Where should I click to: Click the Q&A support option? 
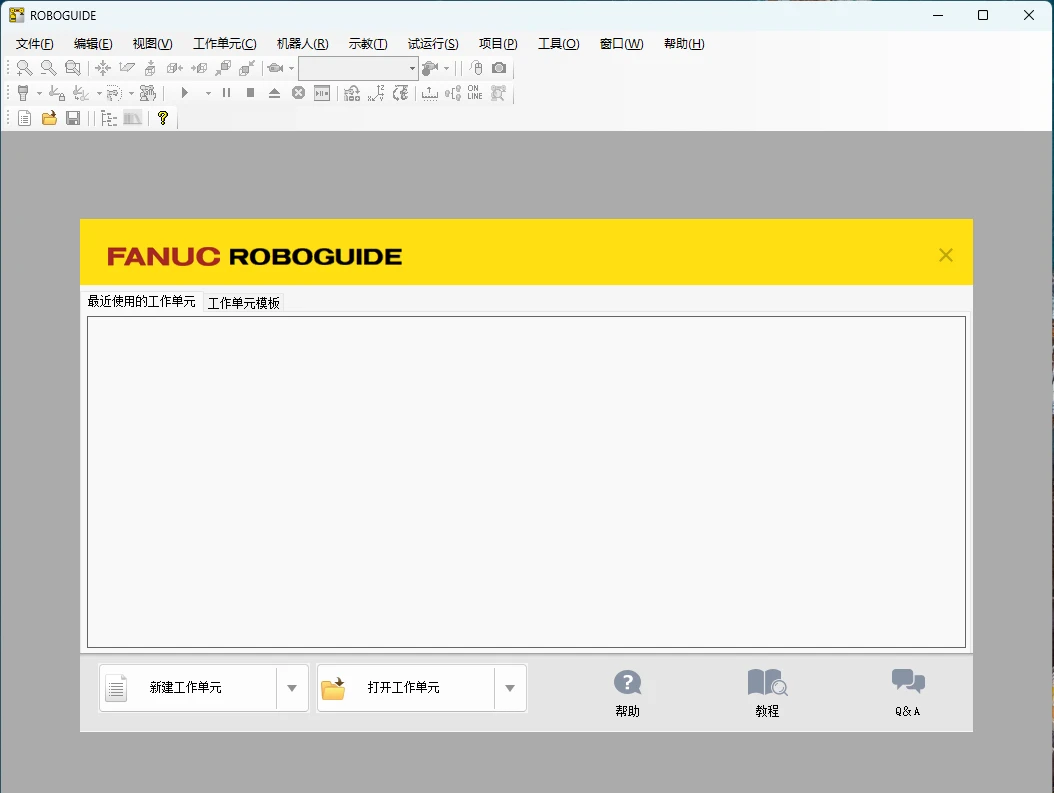pos(907,693)
